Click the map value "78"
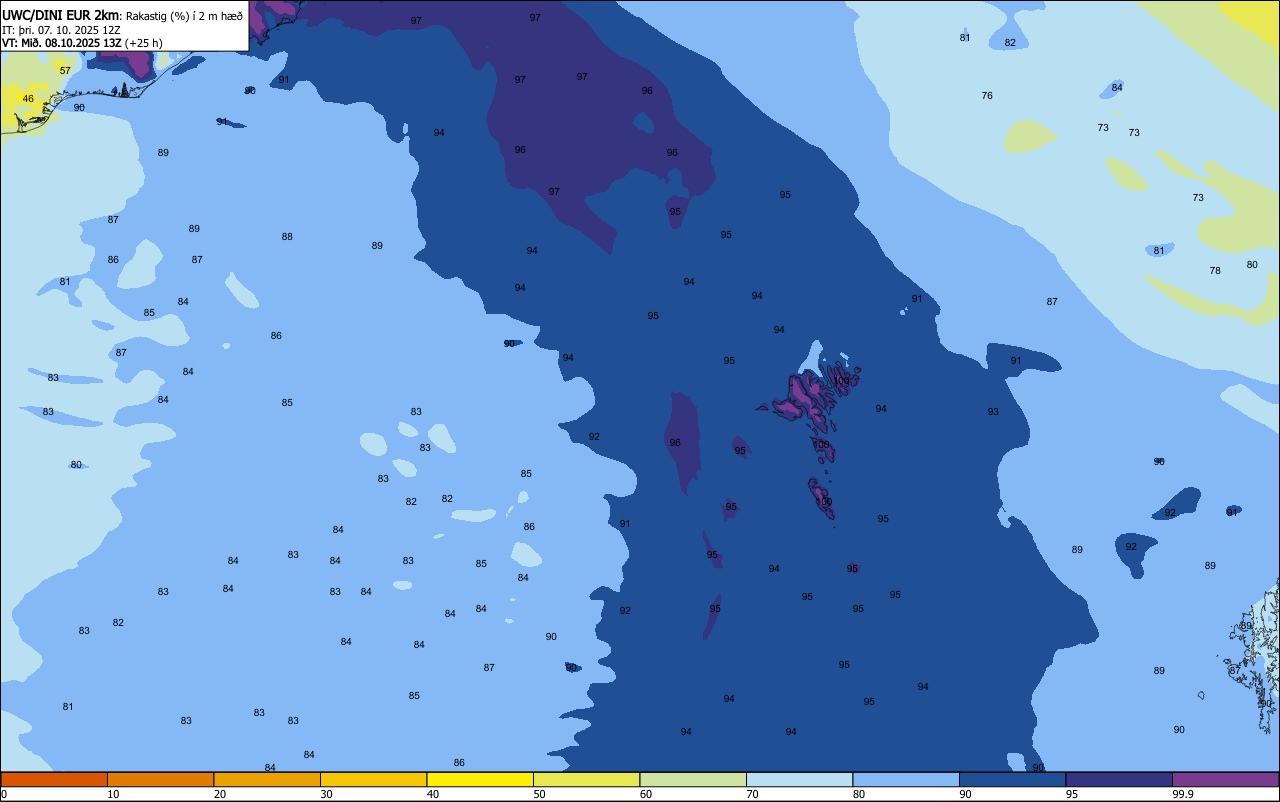This screenshot has height=802, width=1280. 1215,271
